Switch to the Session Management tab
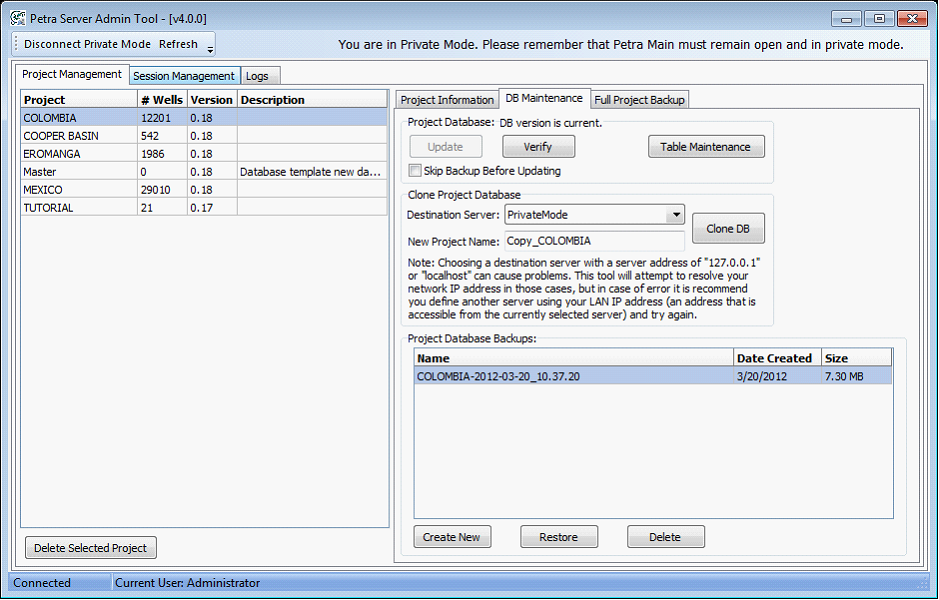The height and width of the screenshot is (600, 939). coord(184,76)
